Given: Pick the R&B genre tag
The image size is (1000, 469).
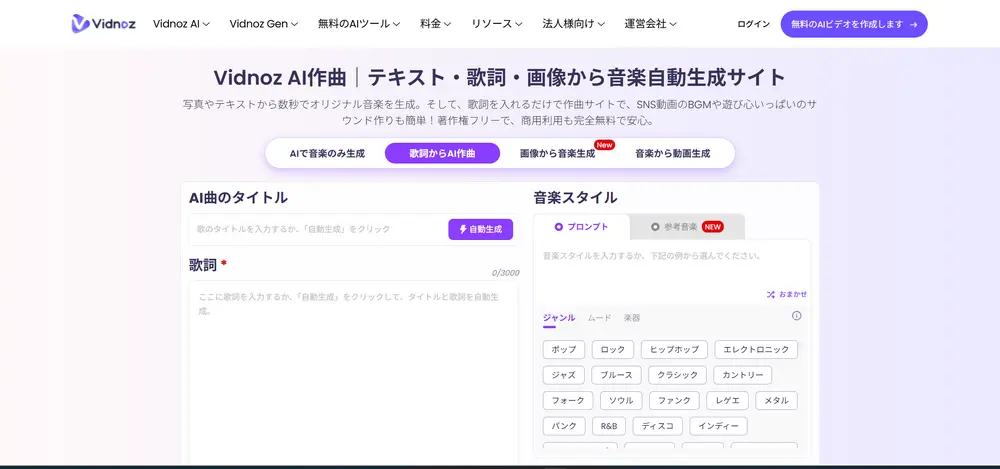Looking at the screenshot, I should click(609, 426).
